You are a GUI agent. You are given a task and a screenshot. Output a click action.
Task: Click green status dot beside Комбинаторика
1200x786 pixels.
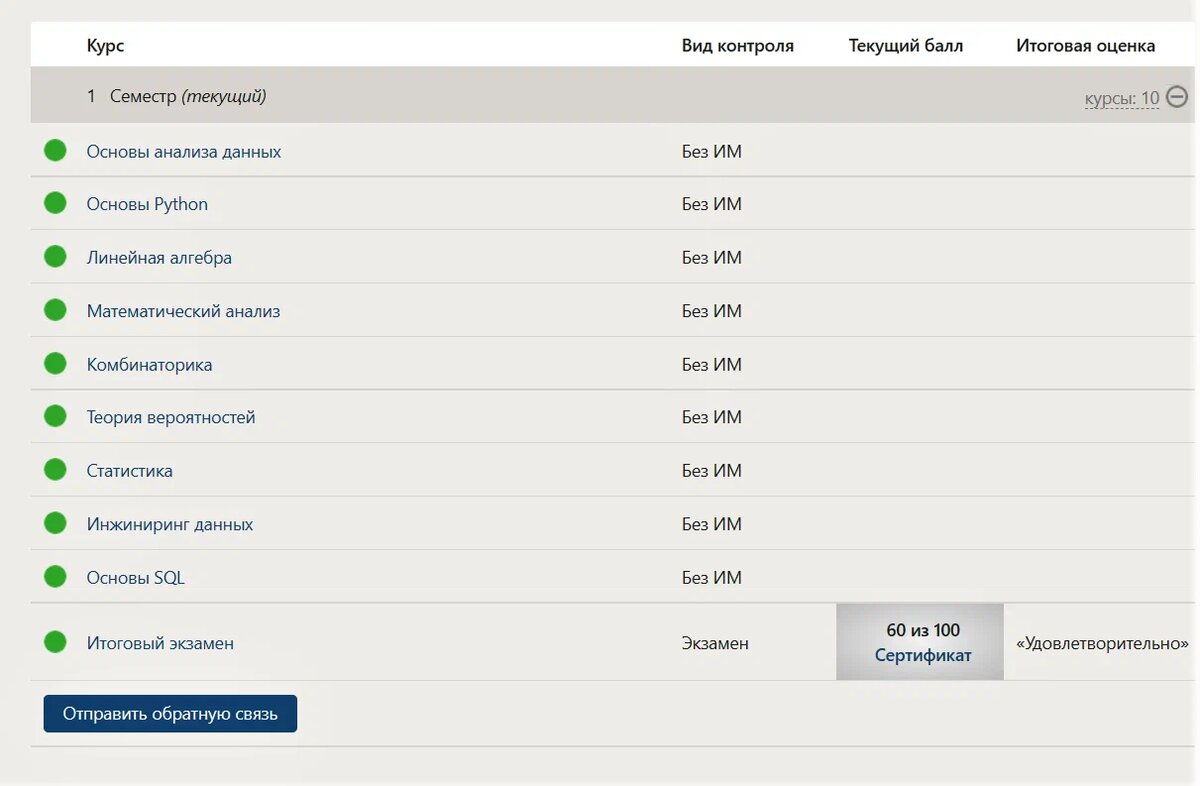pyautogui.click(x=55, y=364)
